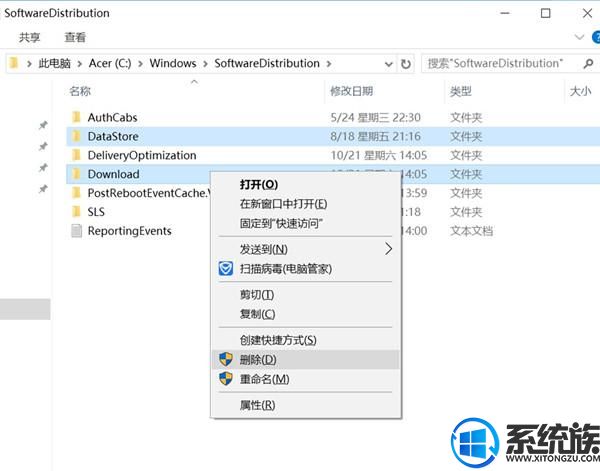
Task: Click the DataStore folder icon
Action: pos(76,136)
